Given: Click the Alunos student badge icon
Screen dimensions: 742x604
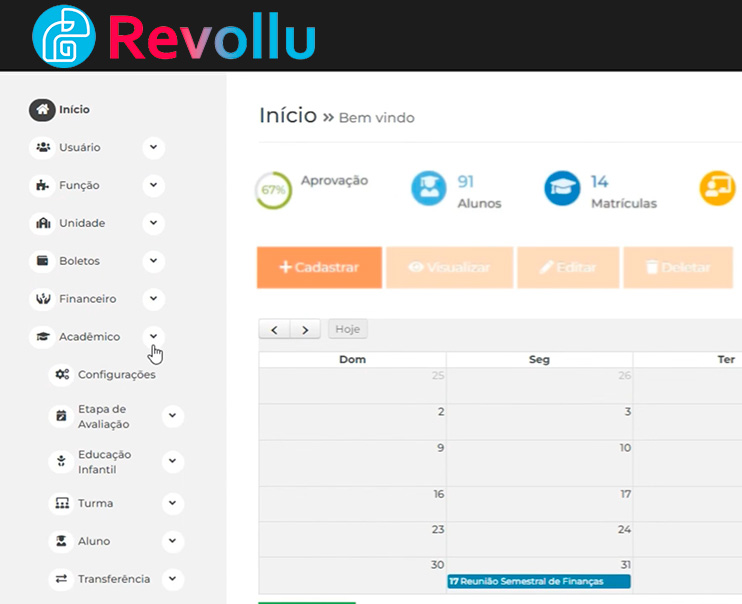Looking at the screenshot, I should 429,188.
